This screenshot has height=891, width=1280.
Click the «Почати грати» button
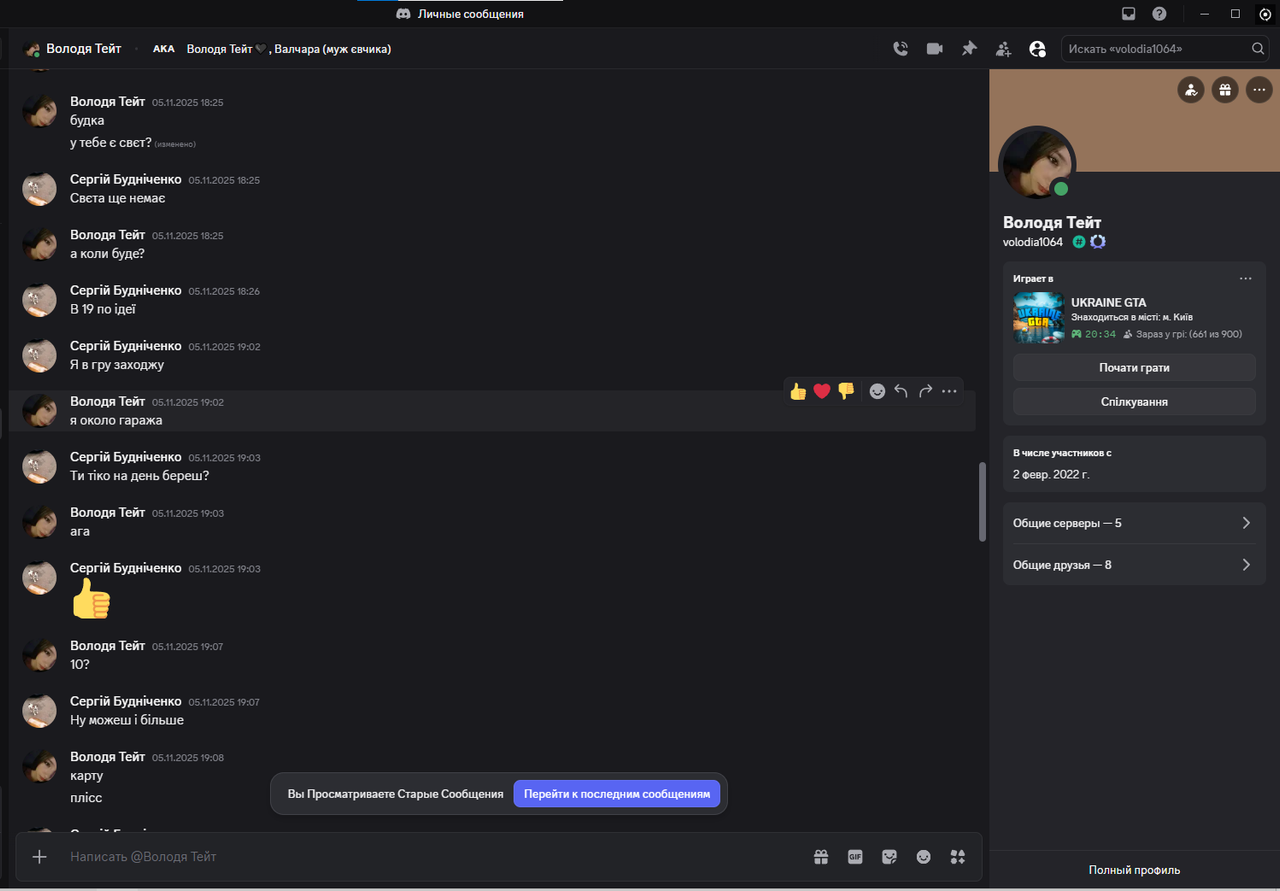[1134, 367]
